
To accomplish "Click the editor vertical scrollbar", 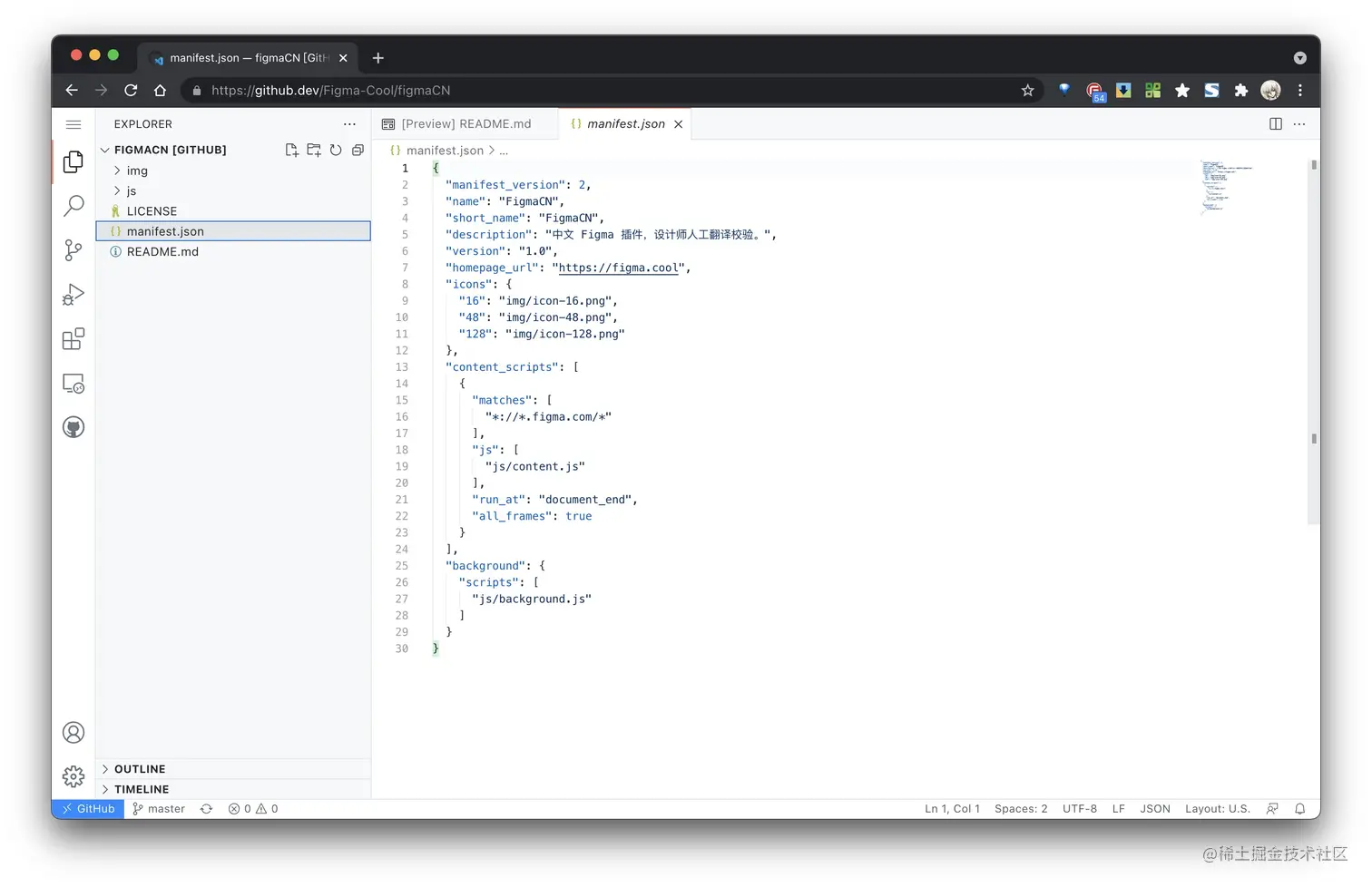I will click(1314, 343).
